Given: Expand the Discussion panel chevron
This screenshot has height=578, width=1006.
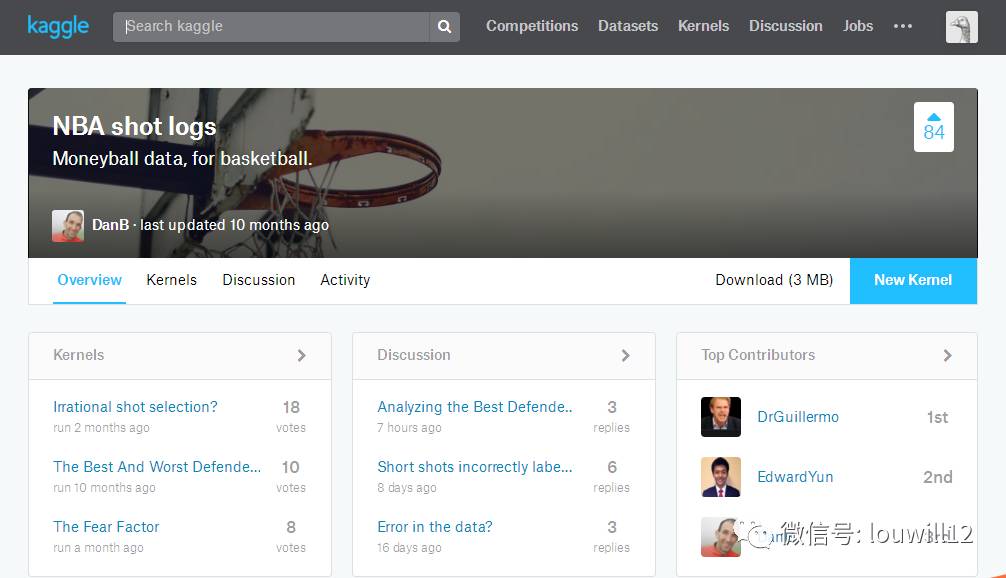Looking at the screenshot, I should coord(626,355).
